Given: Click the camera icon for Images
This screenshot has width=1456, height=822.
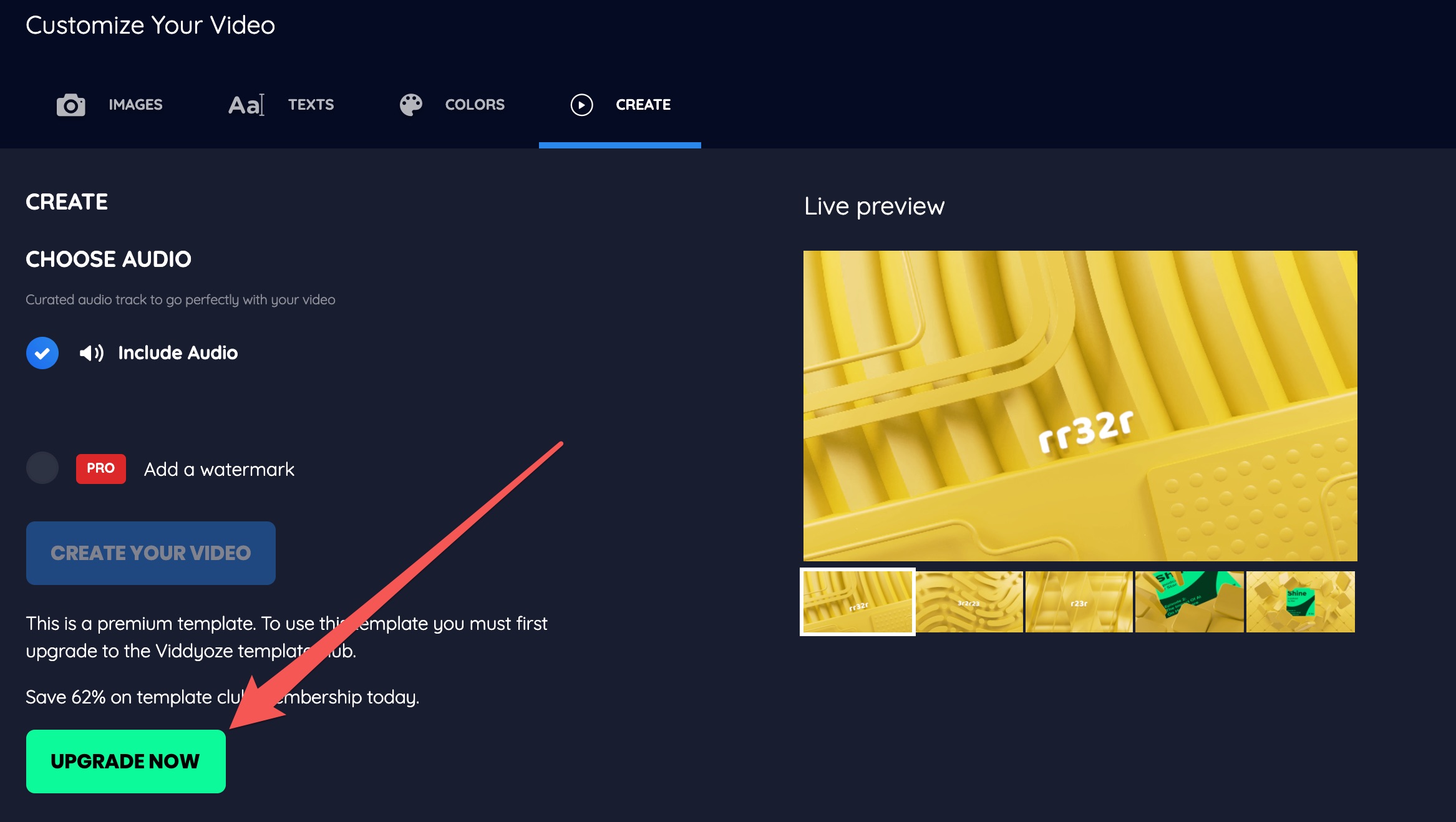Looking at the screenshot, I should (x=70, y=105).
